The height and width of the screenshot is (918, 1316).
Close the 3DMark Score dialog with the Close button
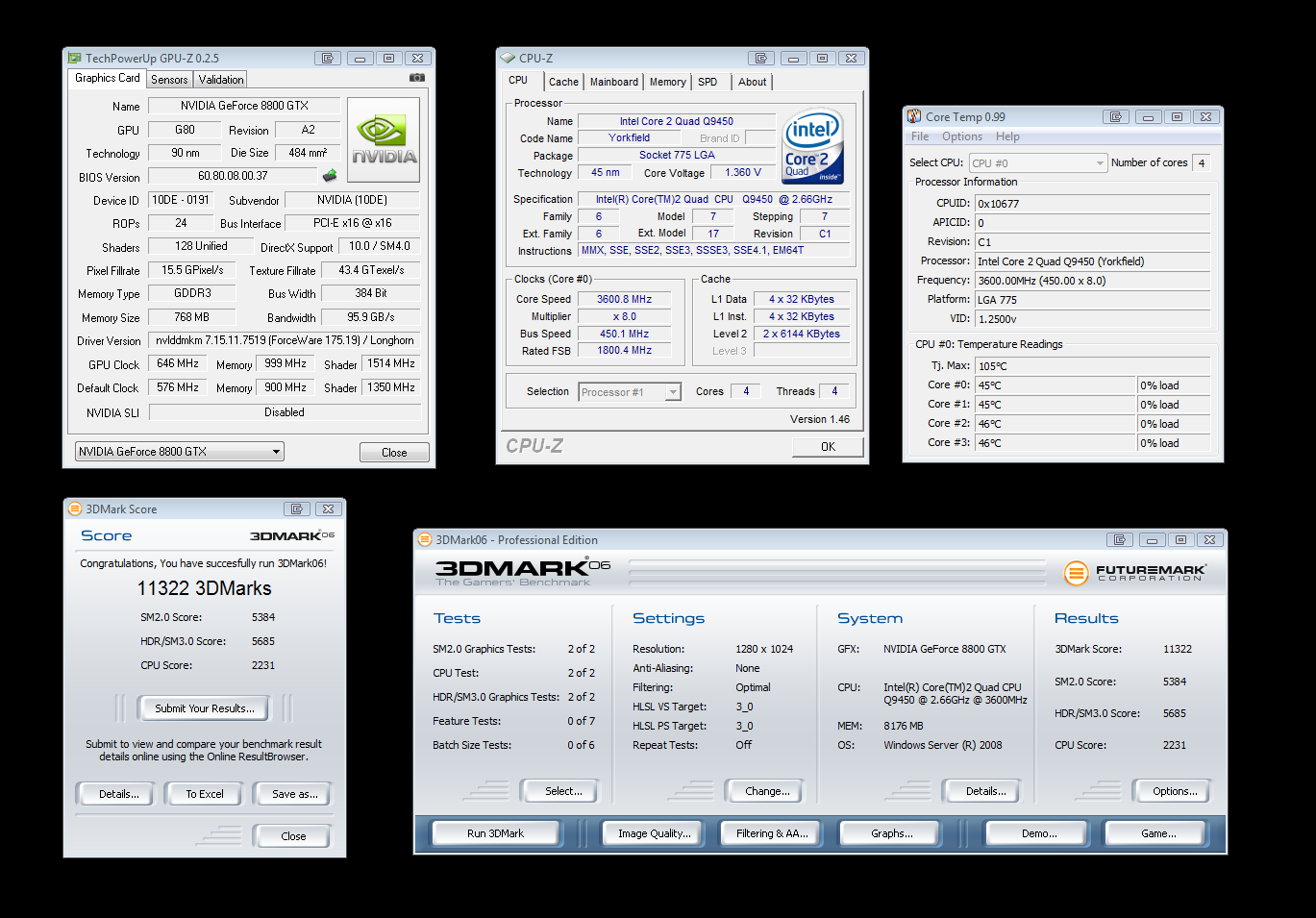coord(293,836)
